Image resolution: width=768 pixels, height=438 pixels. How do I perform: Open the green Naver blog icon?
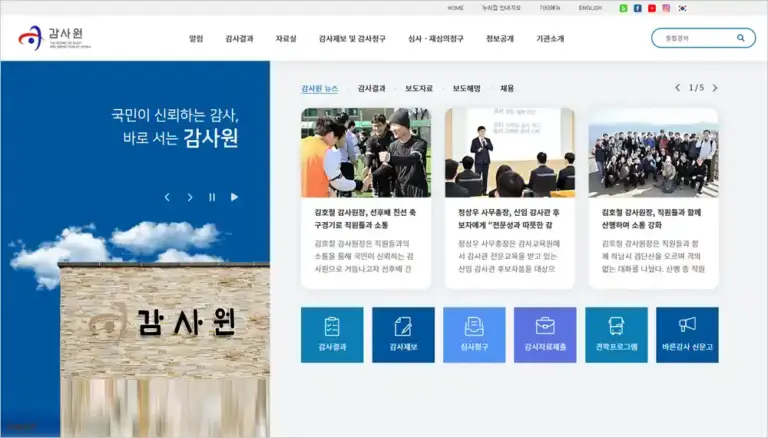pos(623,8)
